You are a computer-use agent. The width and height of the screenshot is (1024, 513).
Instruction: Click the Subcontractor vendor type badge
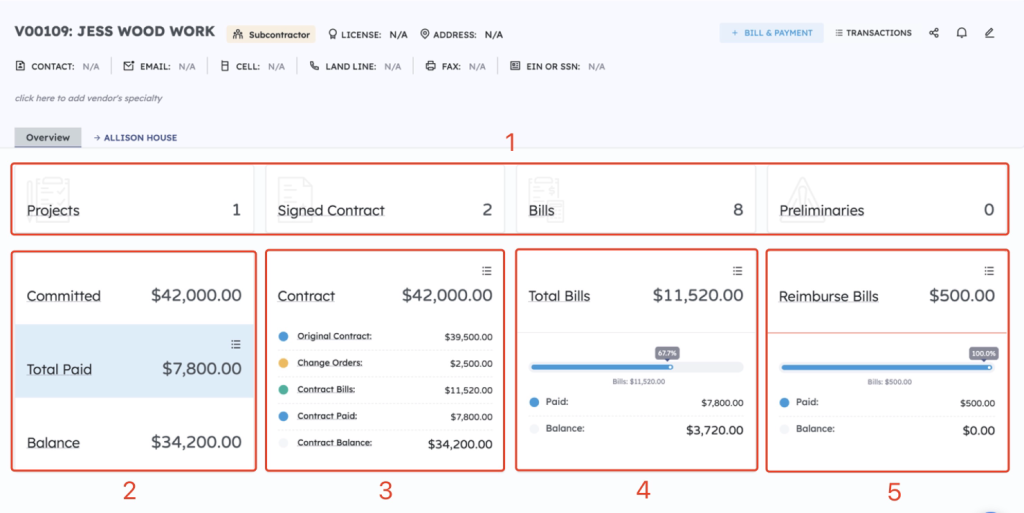pyautogui.click(x=271, y=34)
